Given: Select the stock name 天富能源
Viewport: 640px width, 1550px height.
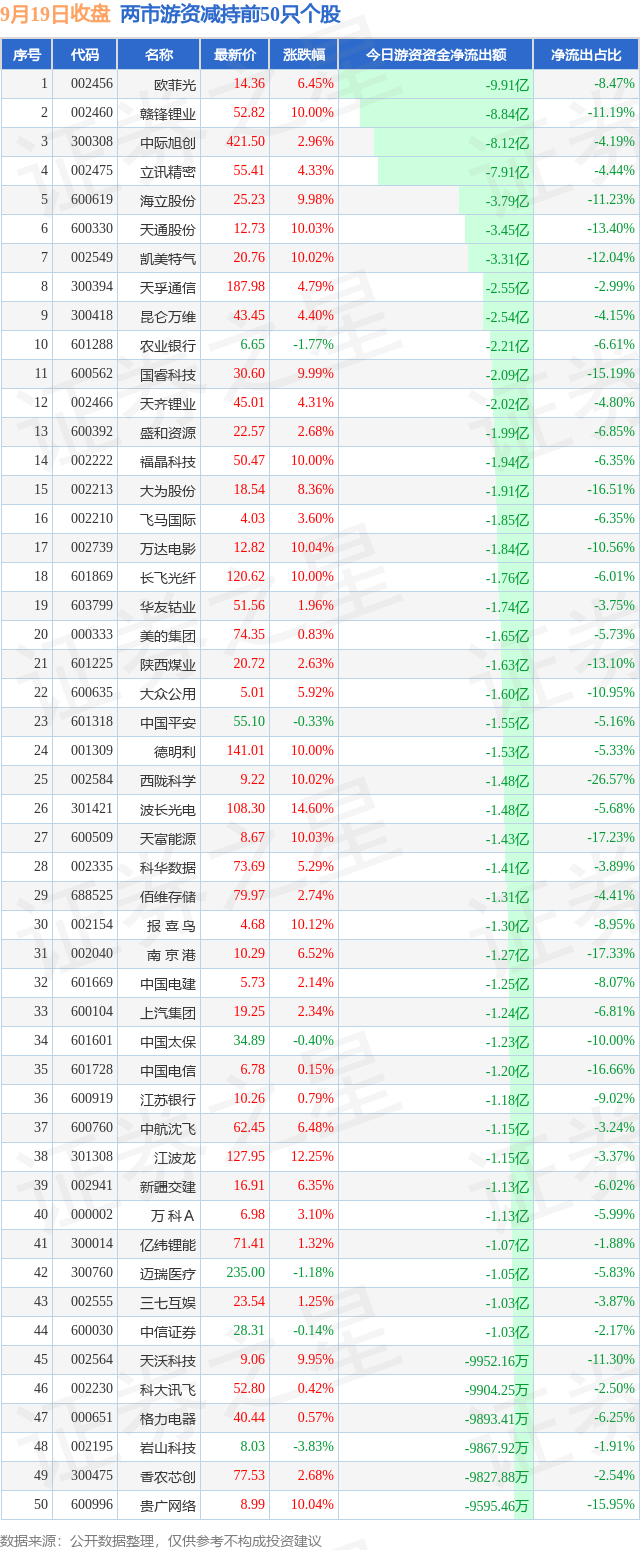Looking at the screenshot, I should [168, 838].
